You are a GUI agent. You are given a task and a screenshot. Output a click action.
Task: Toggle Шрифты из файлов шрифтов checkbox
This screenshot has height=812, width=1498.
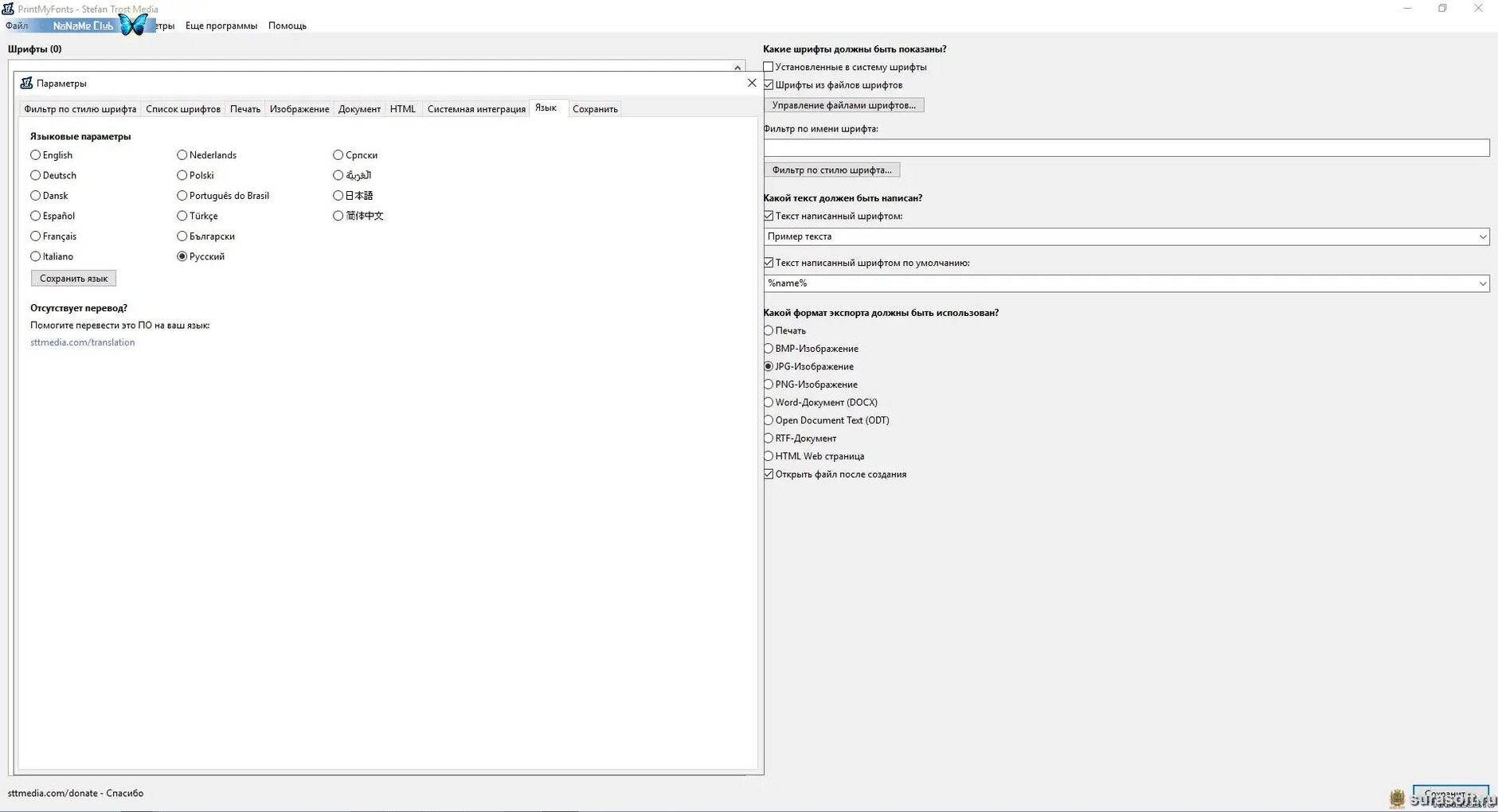click(x=833, y=85)
